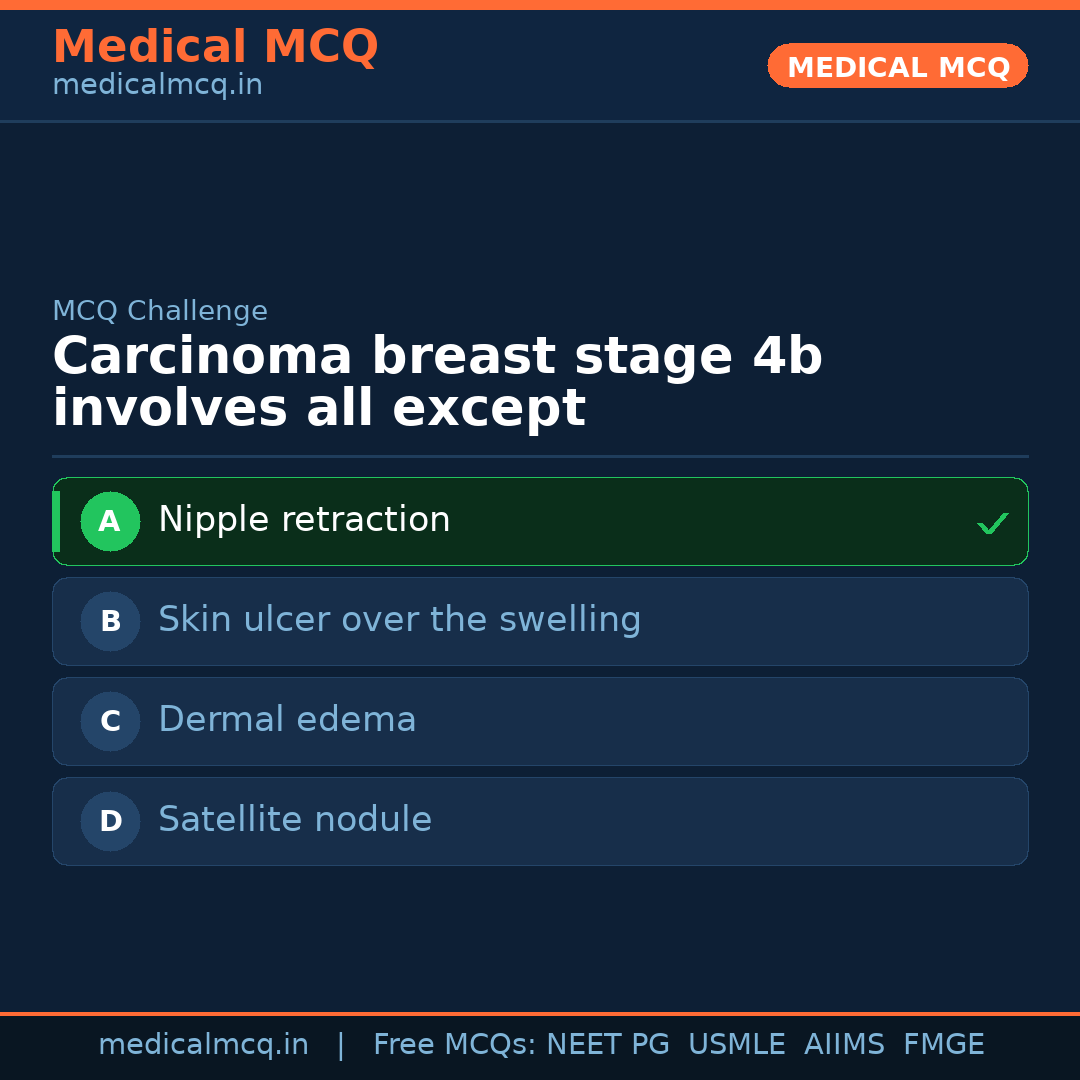Click the "C" circle badge
The height and width of the screenshot is (1080, 1080).
110,721
